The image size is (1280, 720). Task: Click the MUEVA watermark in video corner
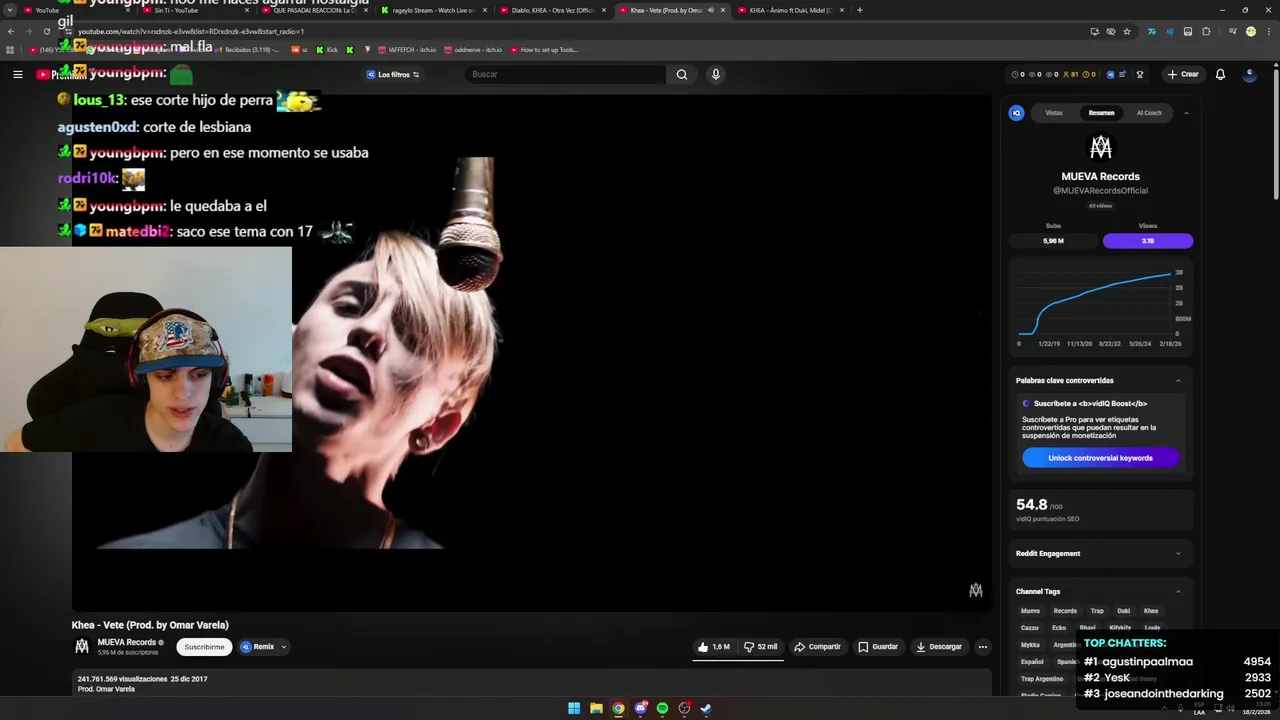[x=976, y=590]
